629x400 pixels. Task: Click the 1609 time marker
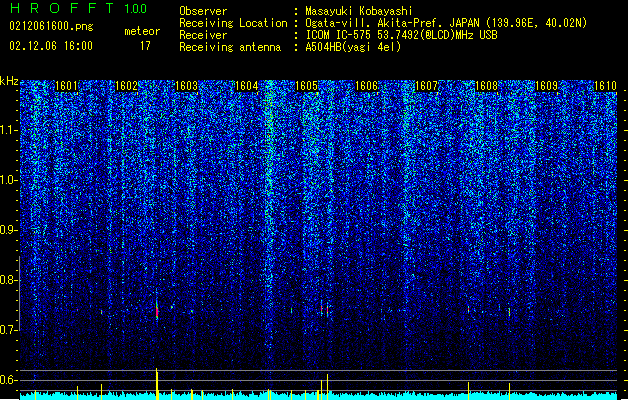point(547,86)
